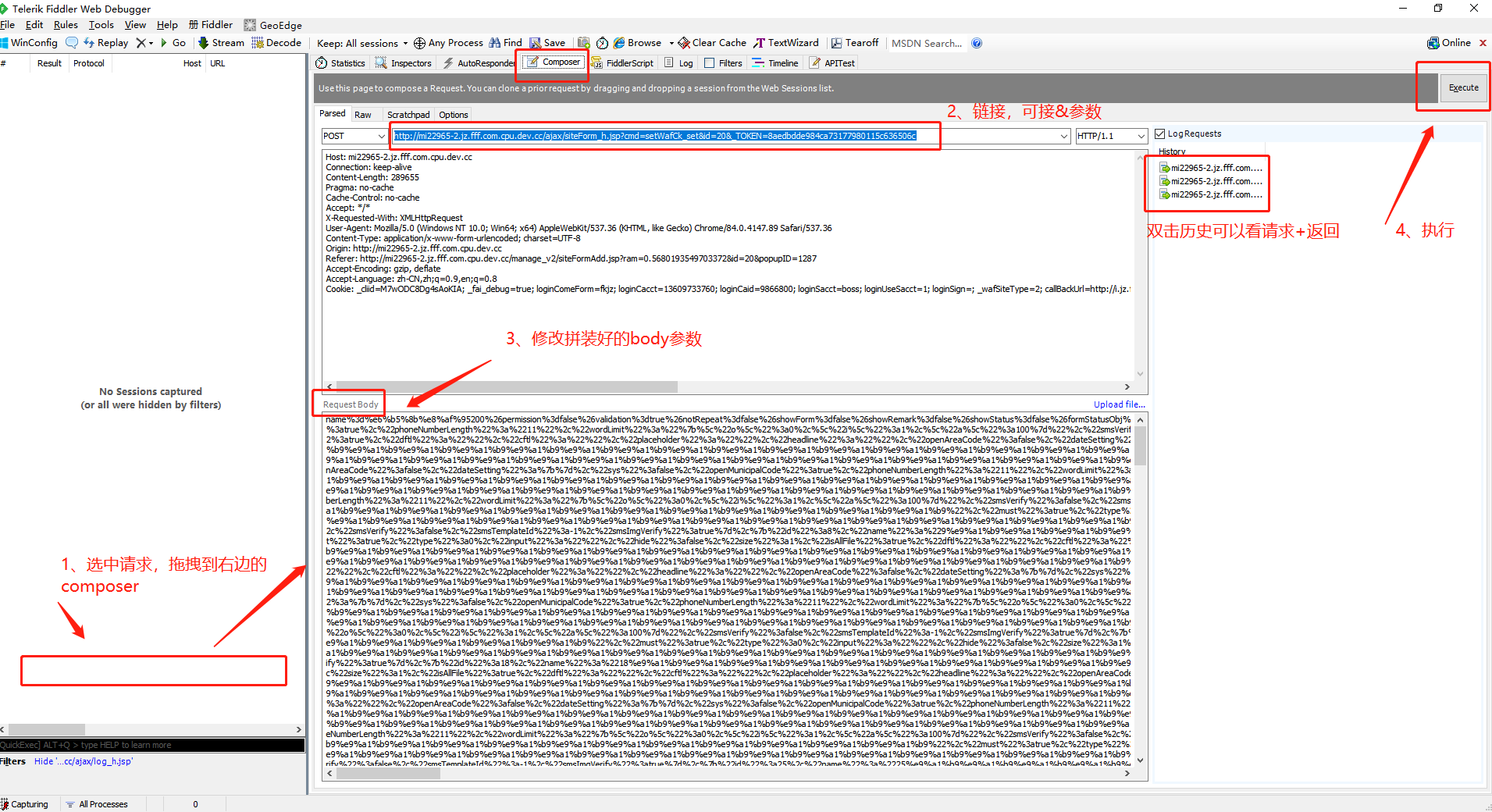Expand the request URL history dropdown

click(x=1063, y=136)
